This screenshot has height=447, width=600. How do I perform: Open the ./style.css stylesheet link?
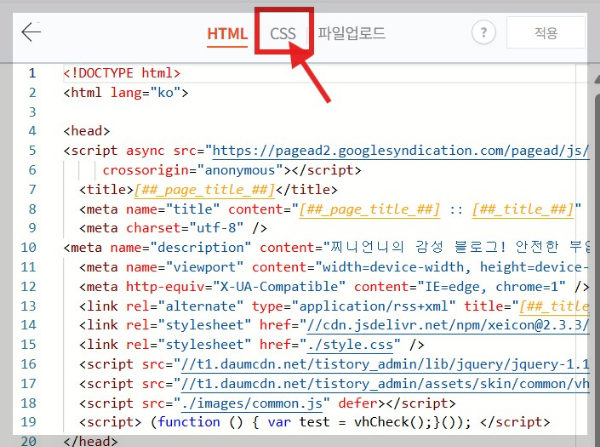(x=350, y=345)
